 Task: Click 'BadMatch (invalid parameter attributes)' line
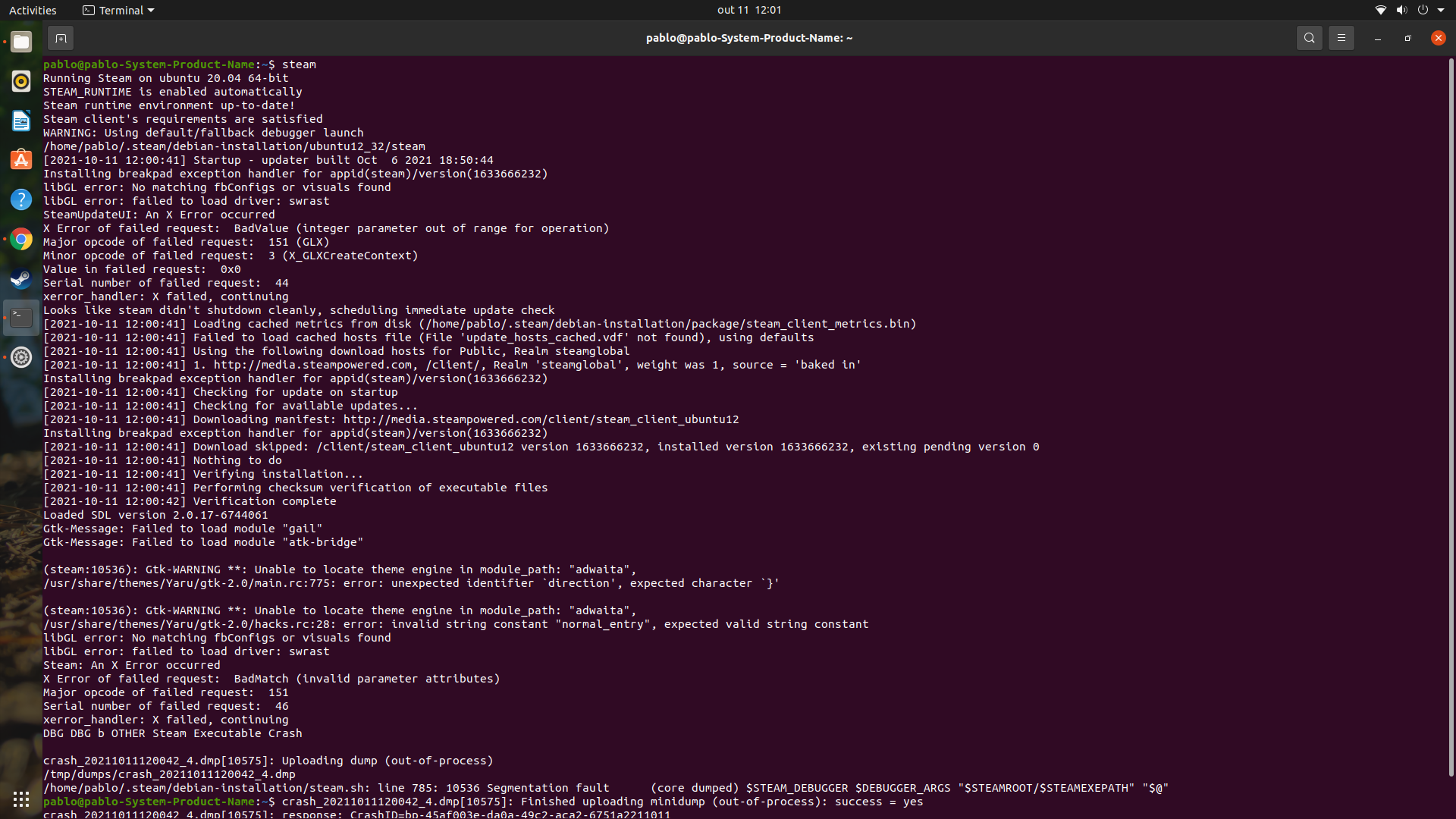pos(271,679)
